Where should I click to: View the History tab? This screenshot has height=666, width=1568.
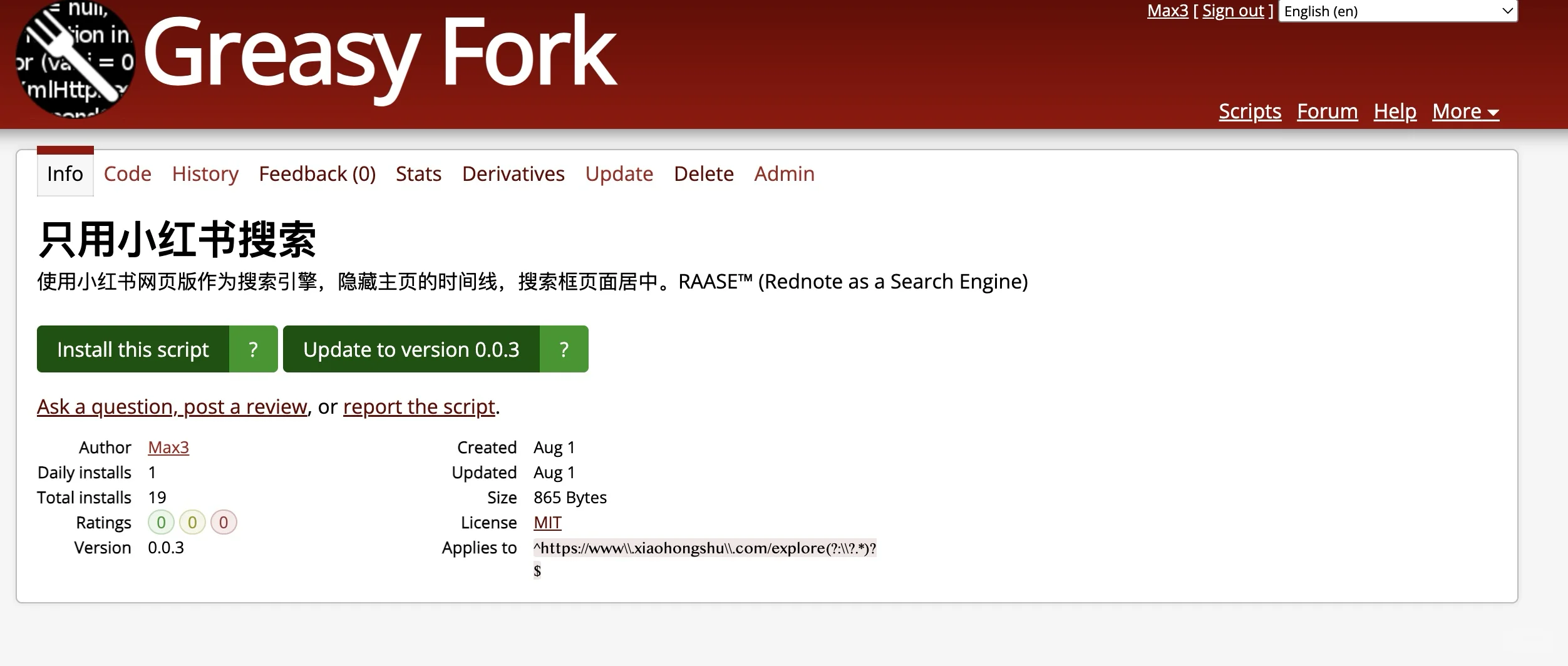[205, 173]
